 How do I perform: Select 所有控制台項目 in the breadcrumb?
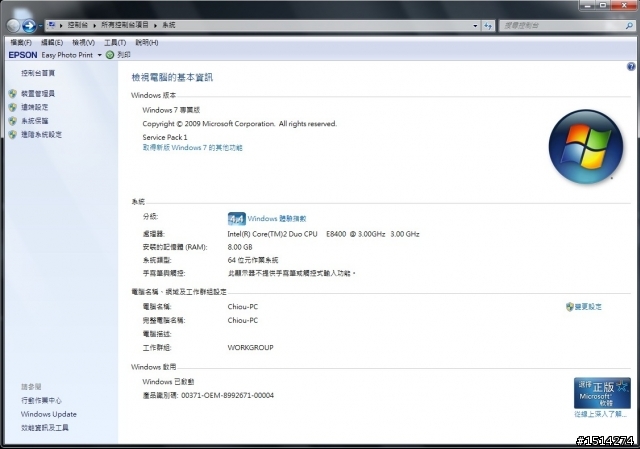tap(124, 25)
